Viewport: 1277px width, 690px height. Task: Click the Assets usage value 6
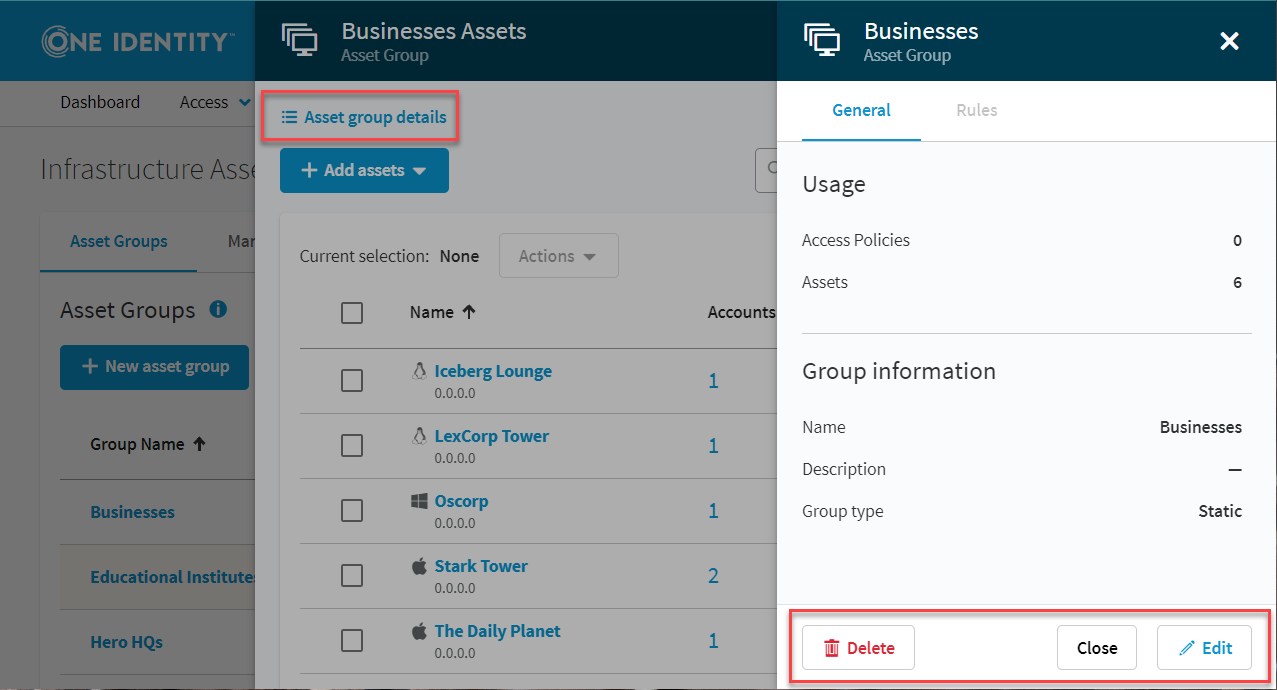[1237, 282]
